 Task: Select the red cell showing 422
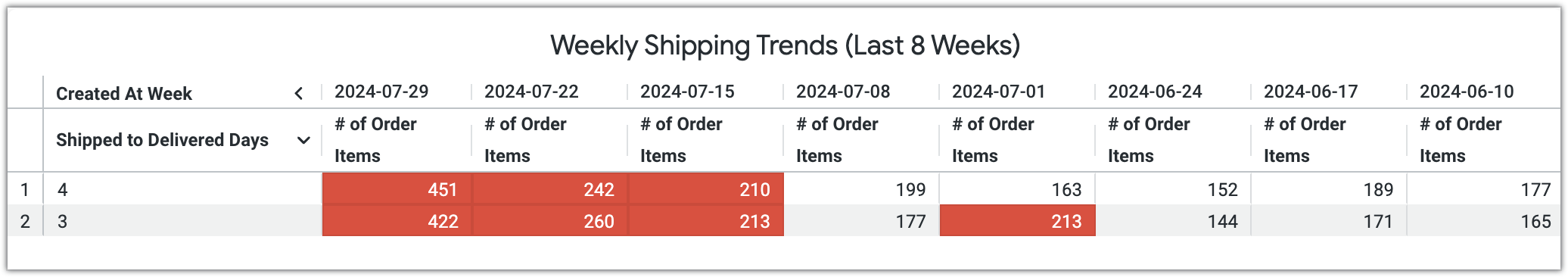(x=397, y=221)
